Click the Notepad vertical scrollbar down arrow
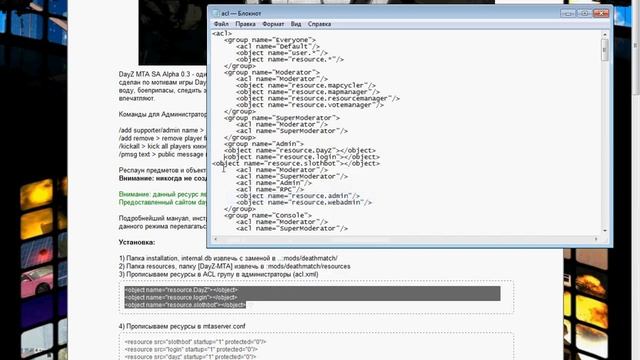The height and width of the screenshot is (360, 640). coord(604,231)
